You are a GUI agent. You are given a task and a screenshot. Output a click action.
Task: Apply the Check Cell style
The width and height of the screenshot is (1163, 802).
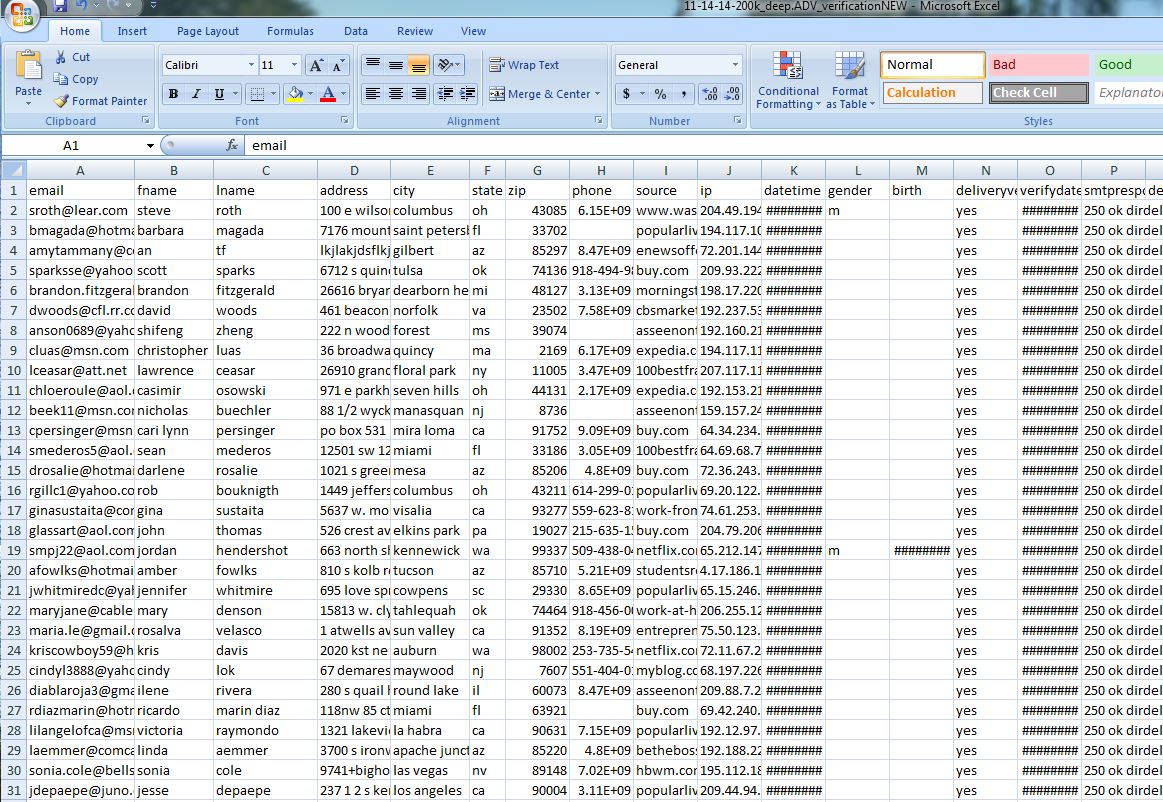pos(1038,92)
